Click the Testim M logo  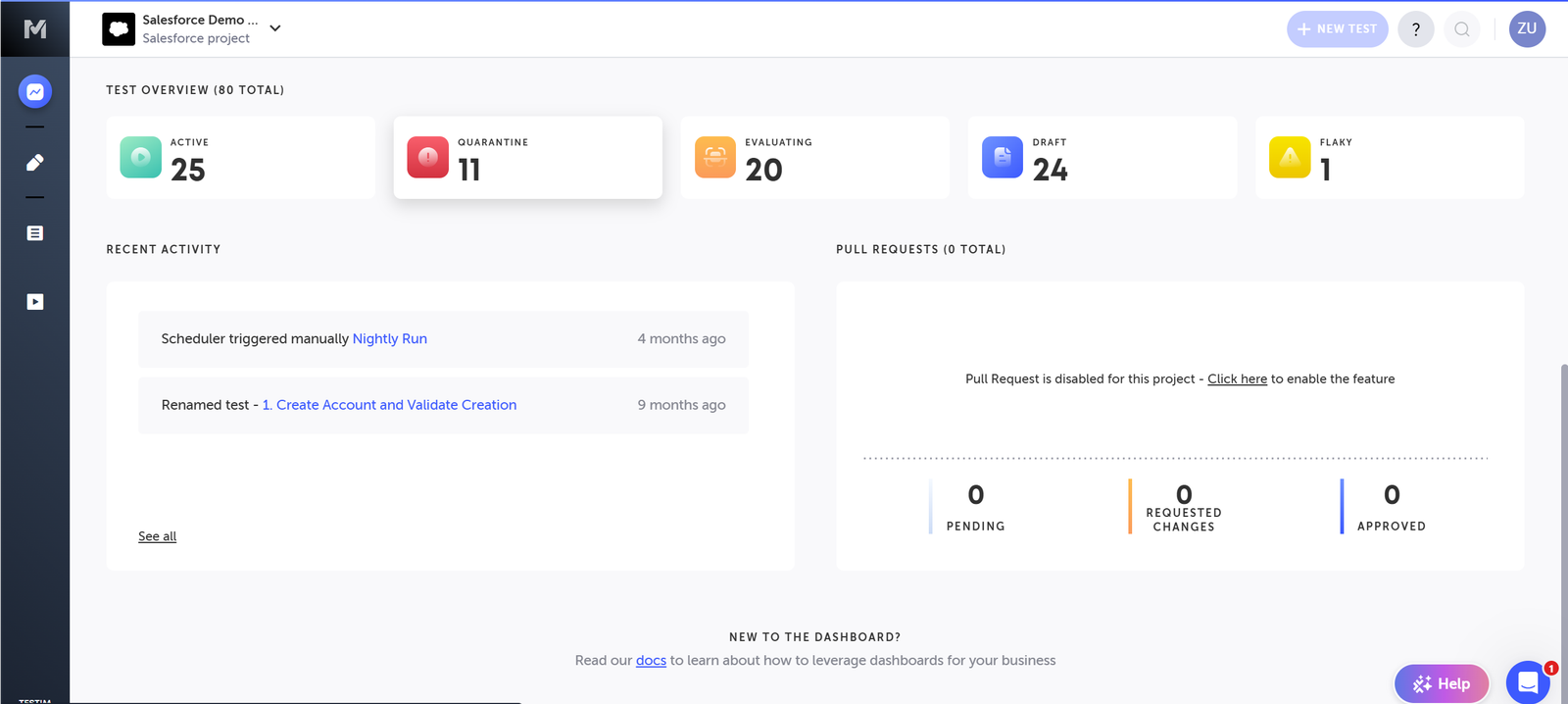[x=35, y=28]
